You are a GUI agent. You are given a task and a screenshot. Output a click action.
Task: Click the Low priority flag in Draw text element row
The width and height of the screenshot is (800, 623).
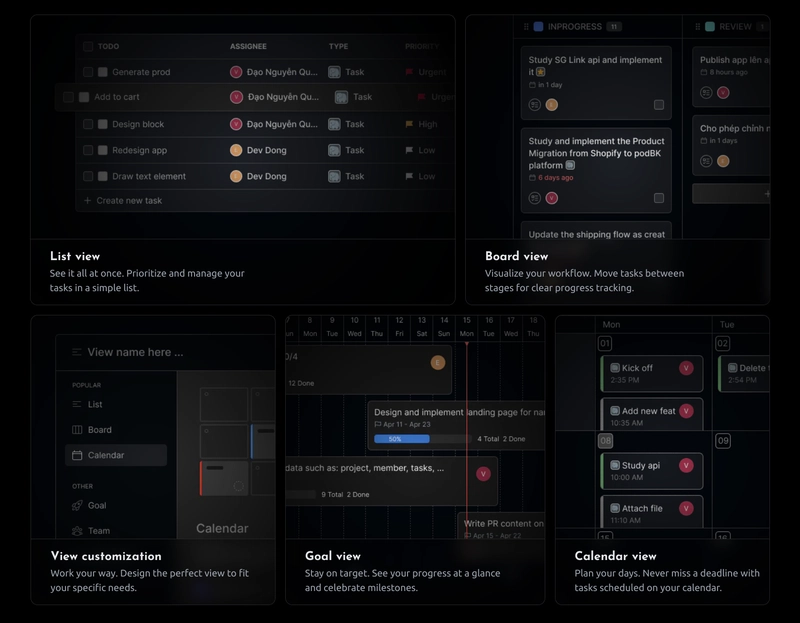point(409,176)
